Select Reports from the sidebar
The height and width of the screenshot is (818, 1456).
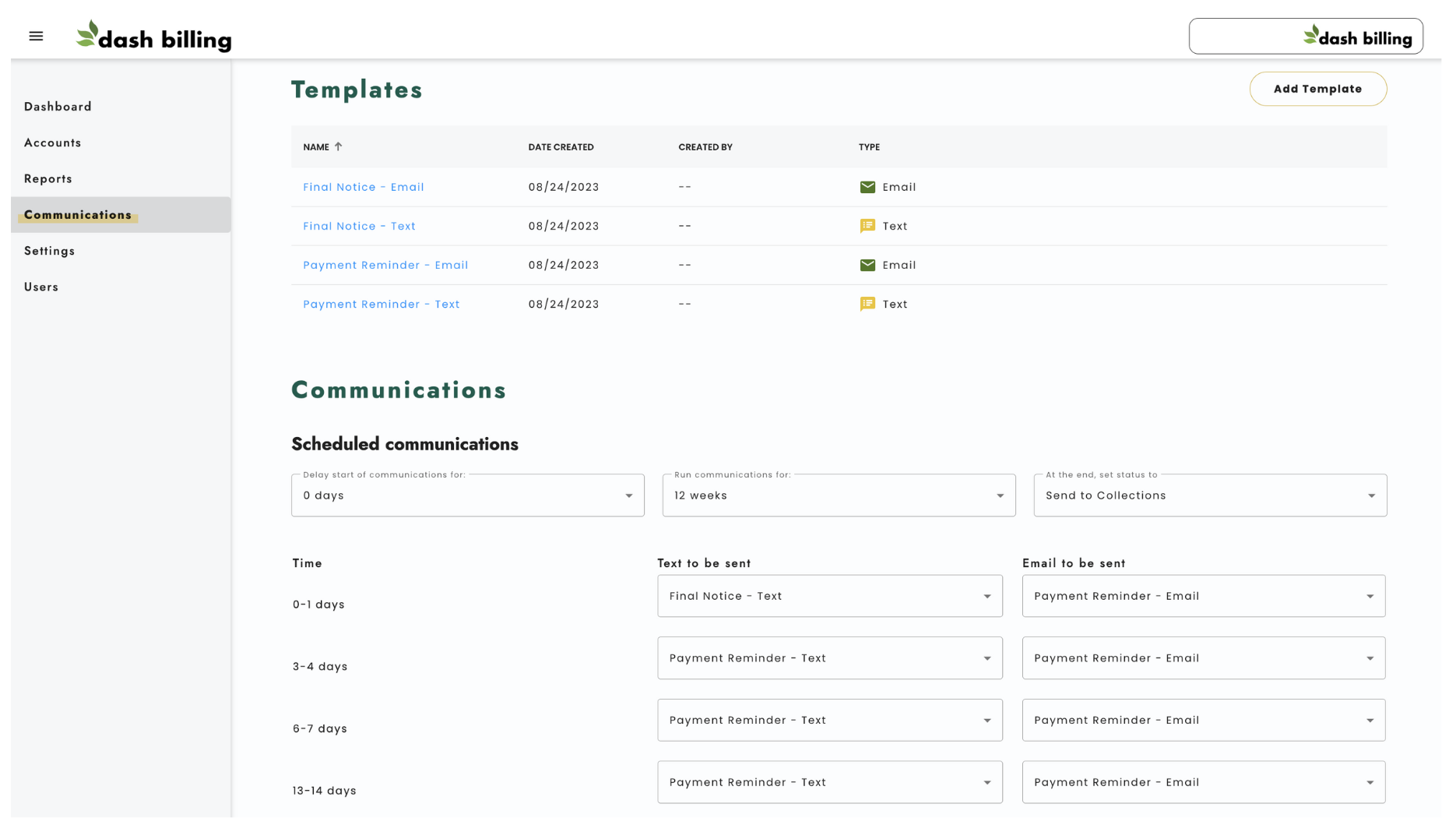pyautogui.click(x=47, y=178)
